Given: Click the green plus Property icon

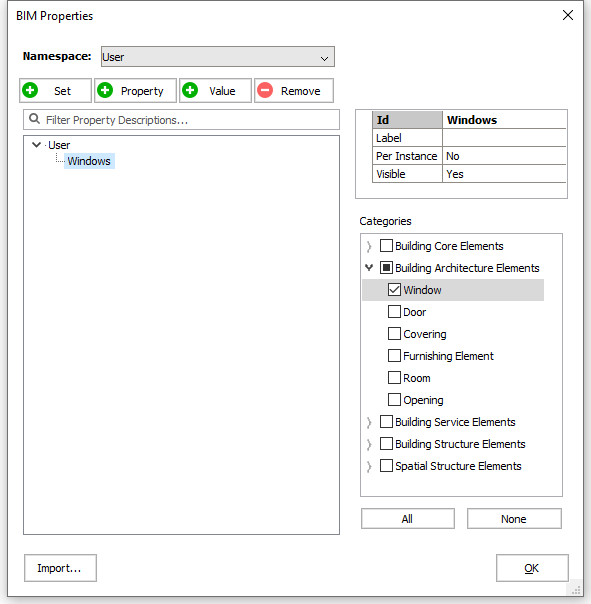Looking at the screenshot, I should (x=105, y=91).
